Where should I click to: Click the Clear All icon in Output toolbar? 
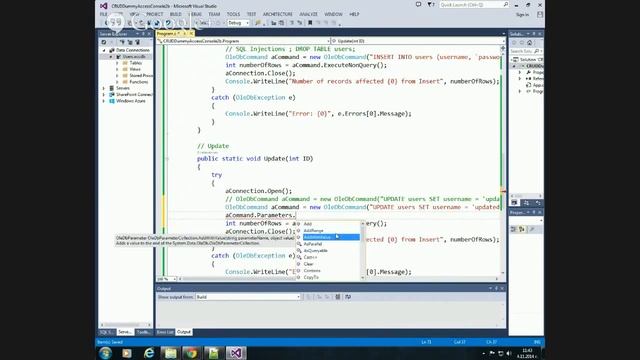pyautogui.click(x=338, y=297)
